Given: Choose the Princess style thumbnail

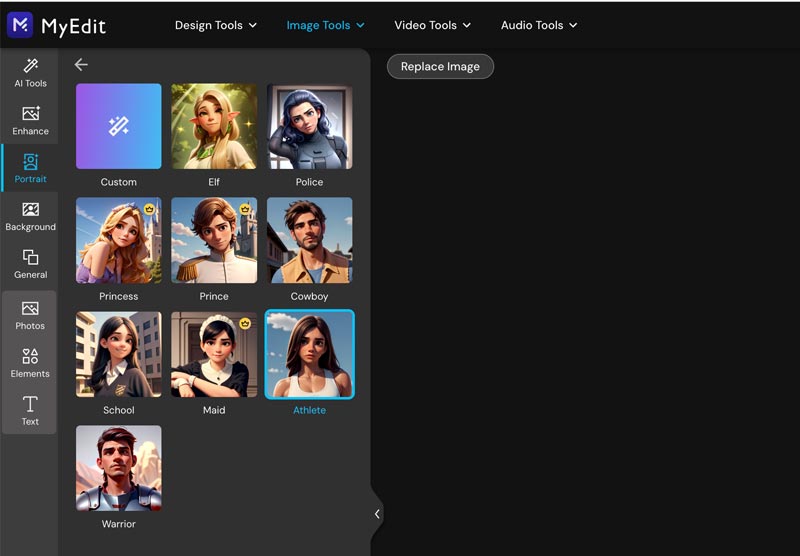Looking at the screenshot, I should pyautogui.click(x=119, y=240).
